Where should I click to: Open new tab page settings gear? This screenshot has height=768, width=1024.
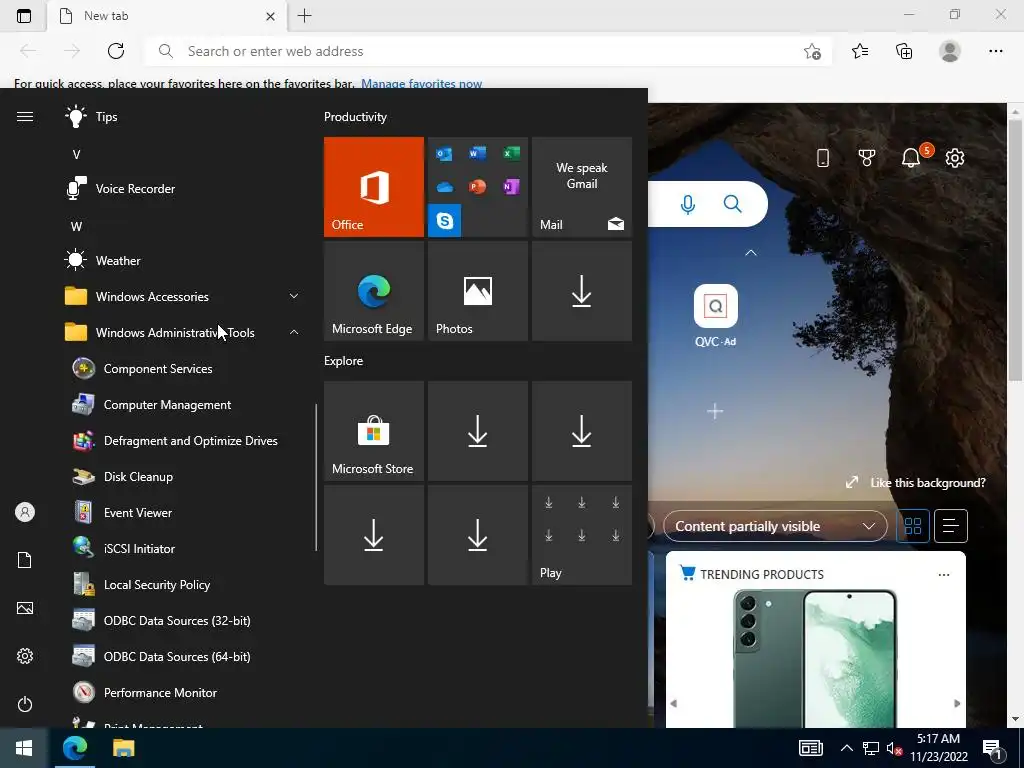(955, 157)
